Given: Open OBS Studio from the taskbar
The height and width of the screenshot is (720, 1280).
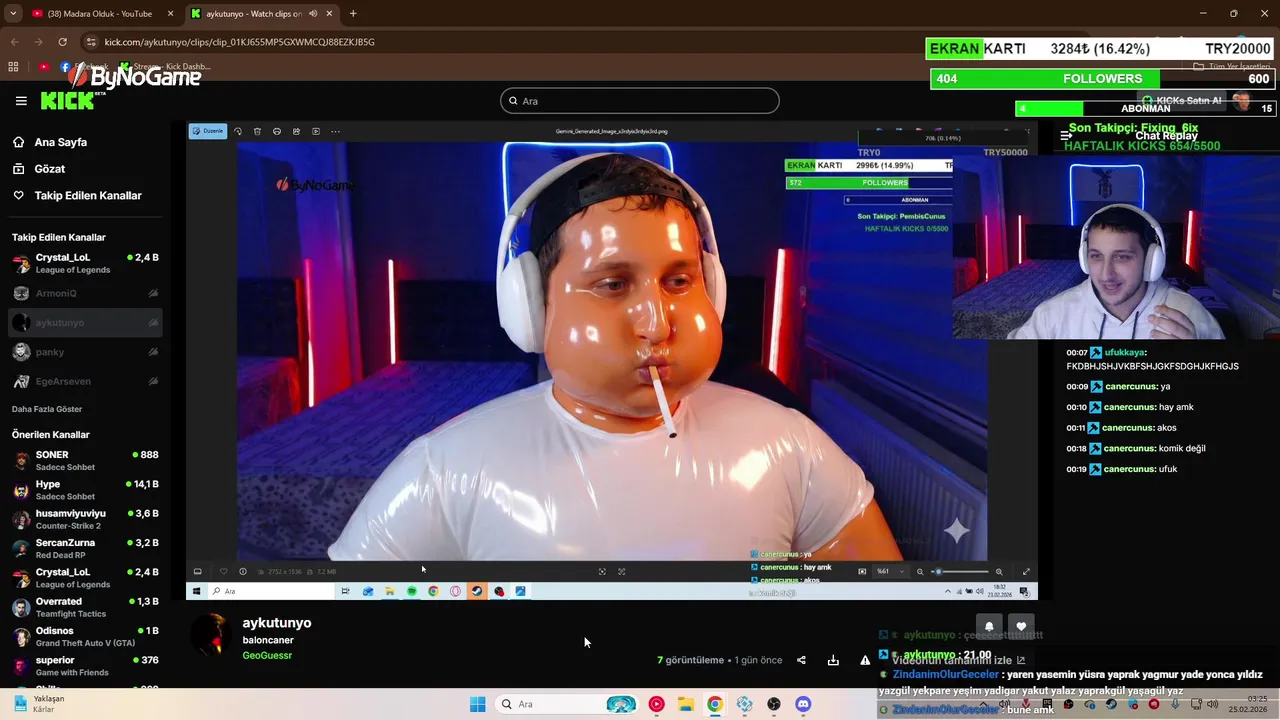Looking at the screenshot, I should [774, 704].
